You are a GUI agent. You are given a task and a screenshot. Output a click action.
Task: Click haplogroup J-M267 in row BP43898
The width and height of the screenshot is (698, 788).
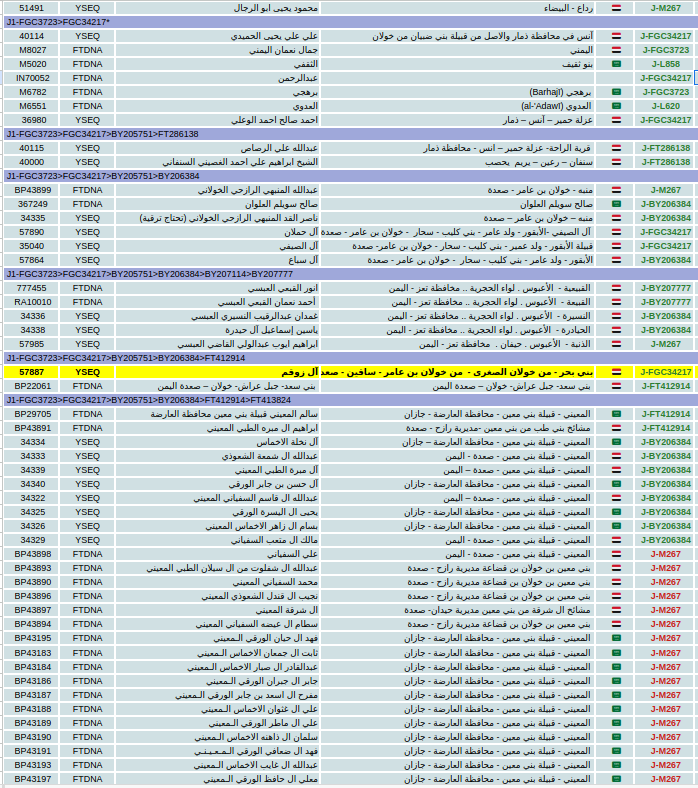[x=665, y=554]
